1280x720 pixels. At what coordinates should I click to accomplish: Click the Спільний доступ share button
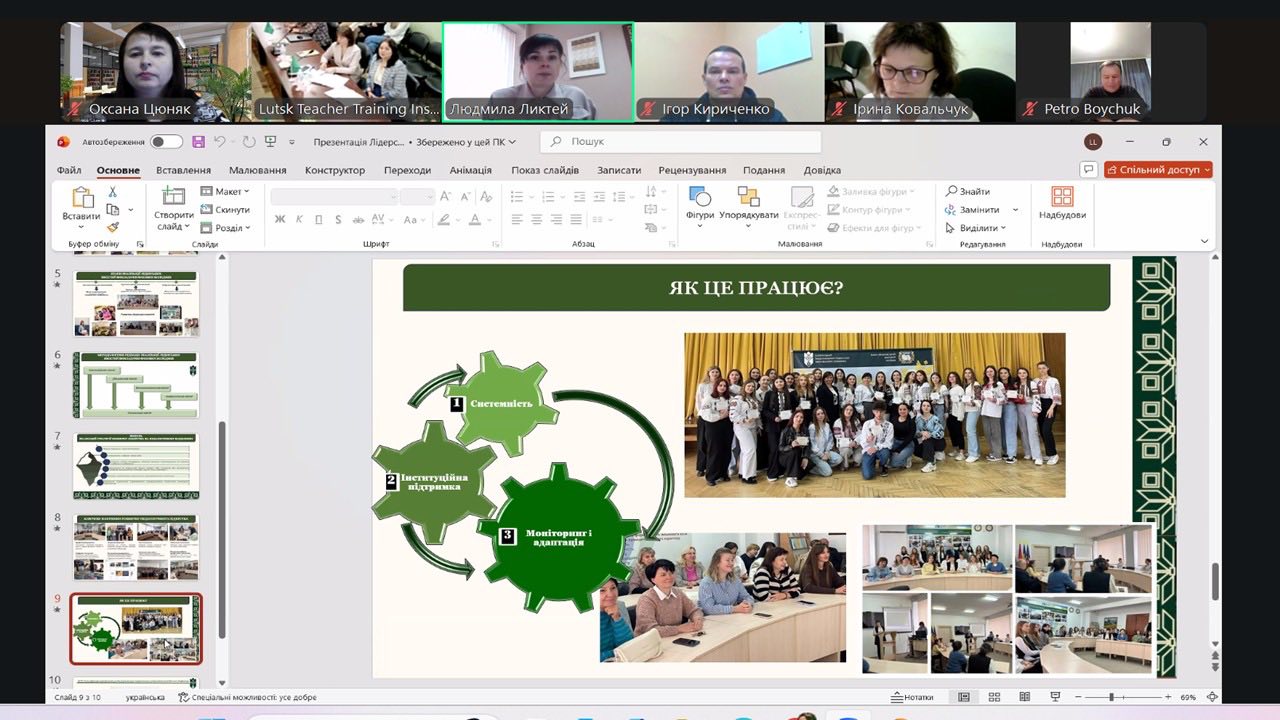click(x=1158, y=170)
